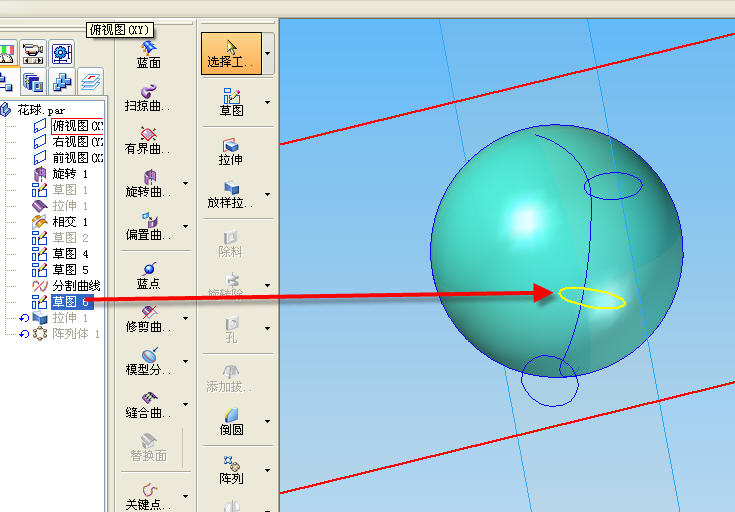The width and height of the screenshot is (735, 512).
Task: Select the 添加拔模 draft tool
Action: pyautogui.click(x=231, y=378)
